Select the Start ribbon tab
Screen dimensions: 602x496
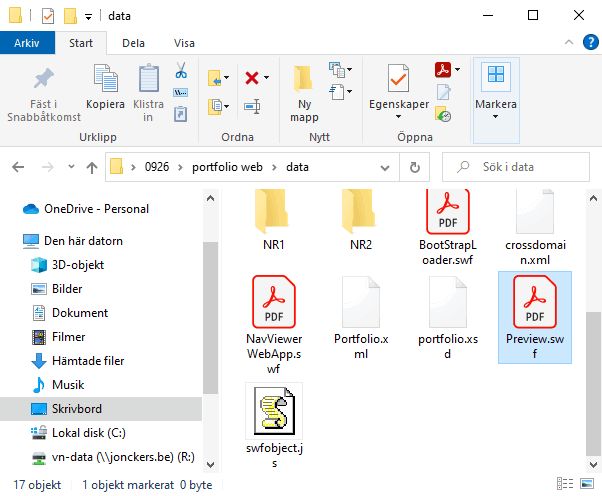[81, 43]
